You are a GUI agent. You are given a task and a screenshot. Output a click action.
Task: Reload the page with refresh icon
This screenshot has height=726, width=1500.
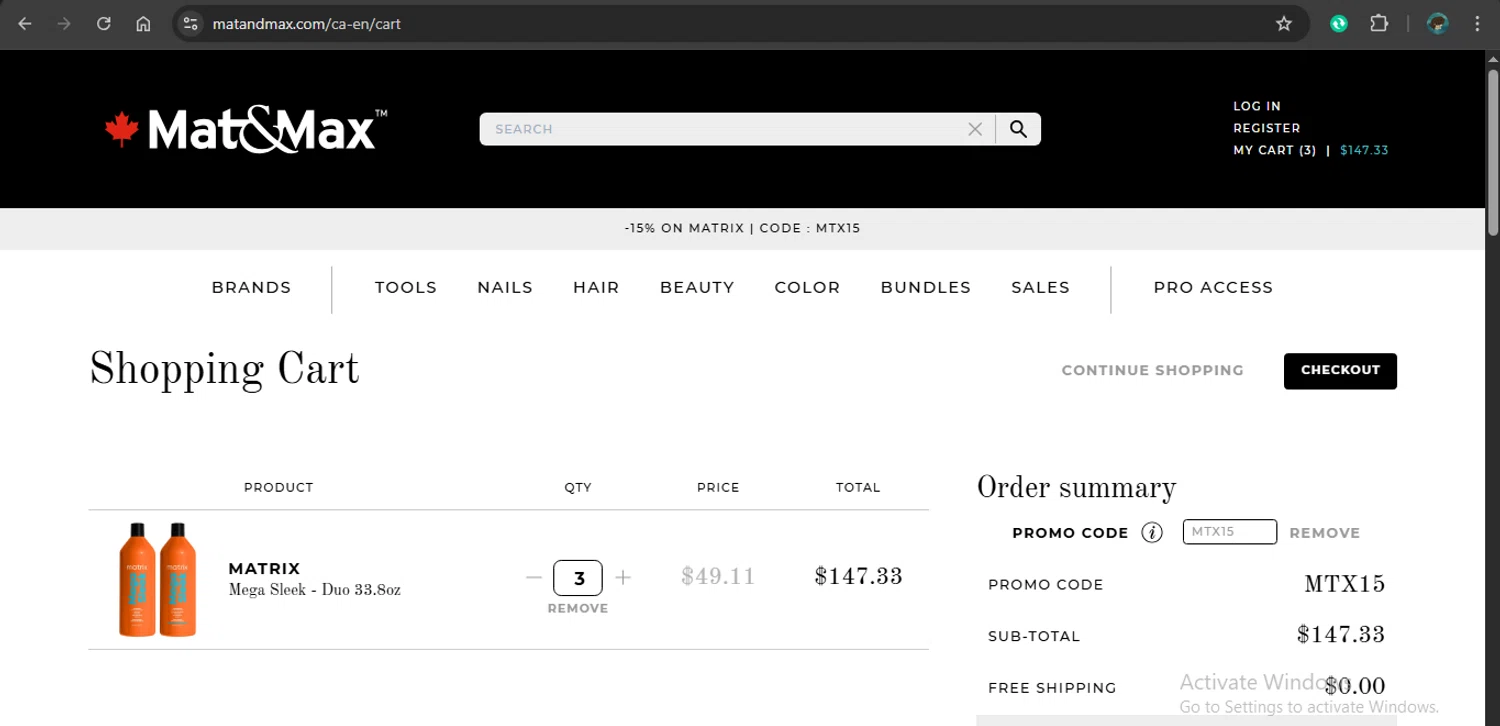(104, 24)
